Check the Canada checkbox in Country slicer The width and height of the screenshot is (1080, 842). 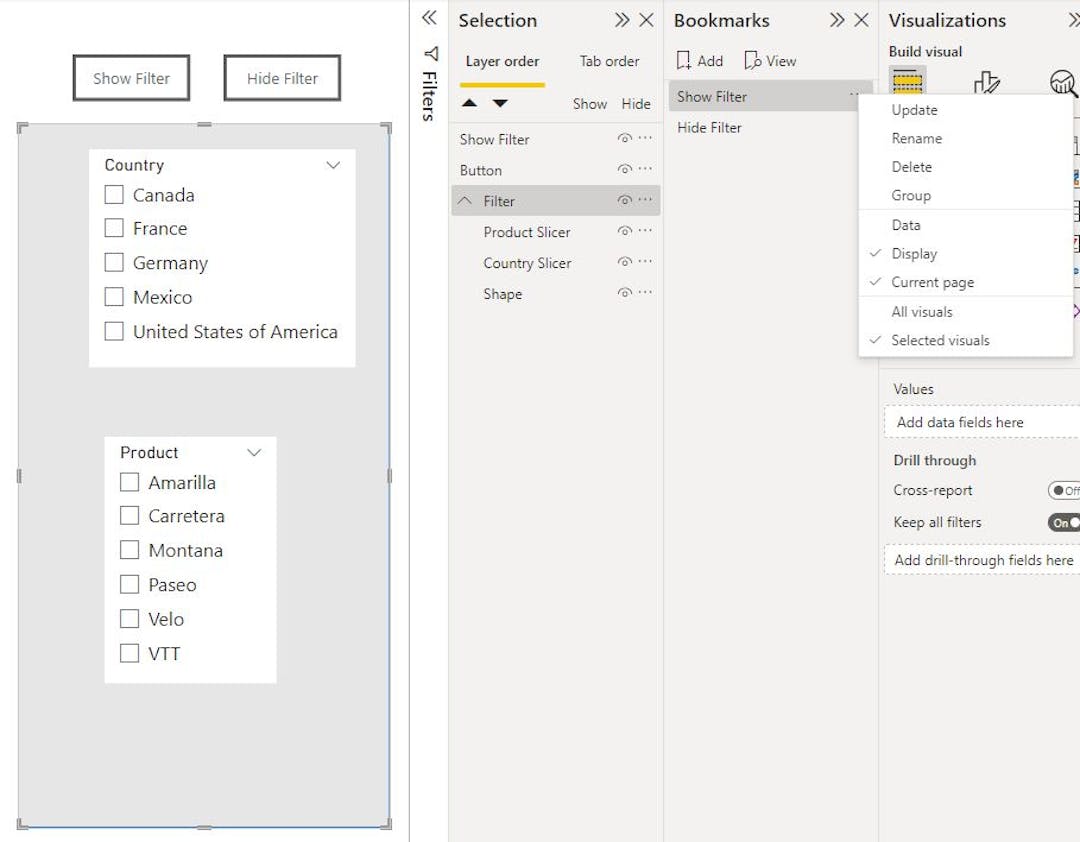pyautogui.click(x=113, y=195)
